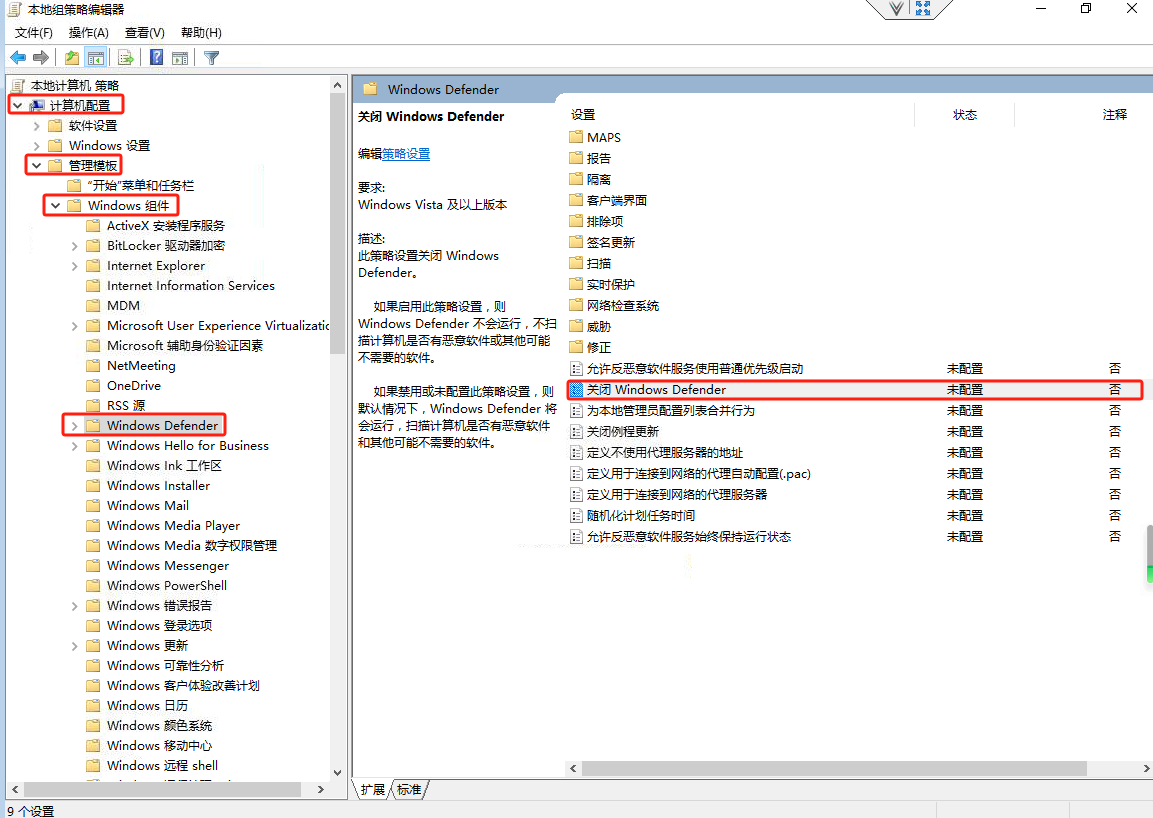The image size is (1153, 818).
Task: Expand the Windows Defender tree node
Action: pyautogui.click(x=75, y=425)
